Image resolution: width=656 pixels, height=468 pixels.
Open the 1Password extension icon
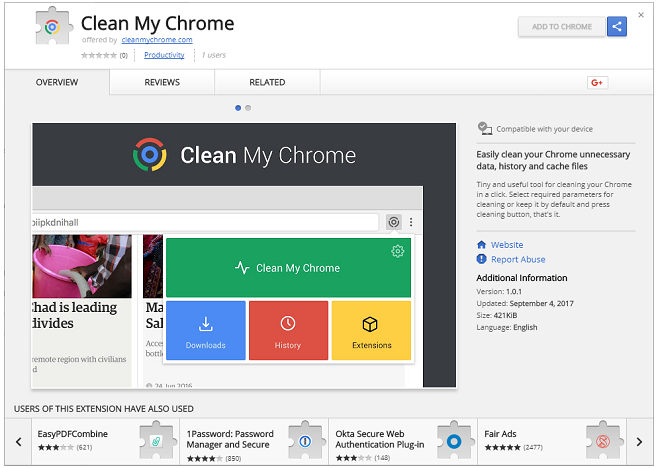(x=305, y=441)
